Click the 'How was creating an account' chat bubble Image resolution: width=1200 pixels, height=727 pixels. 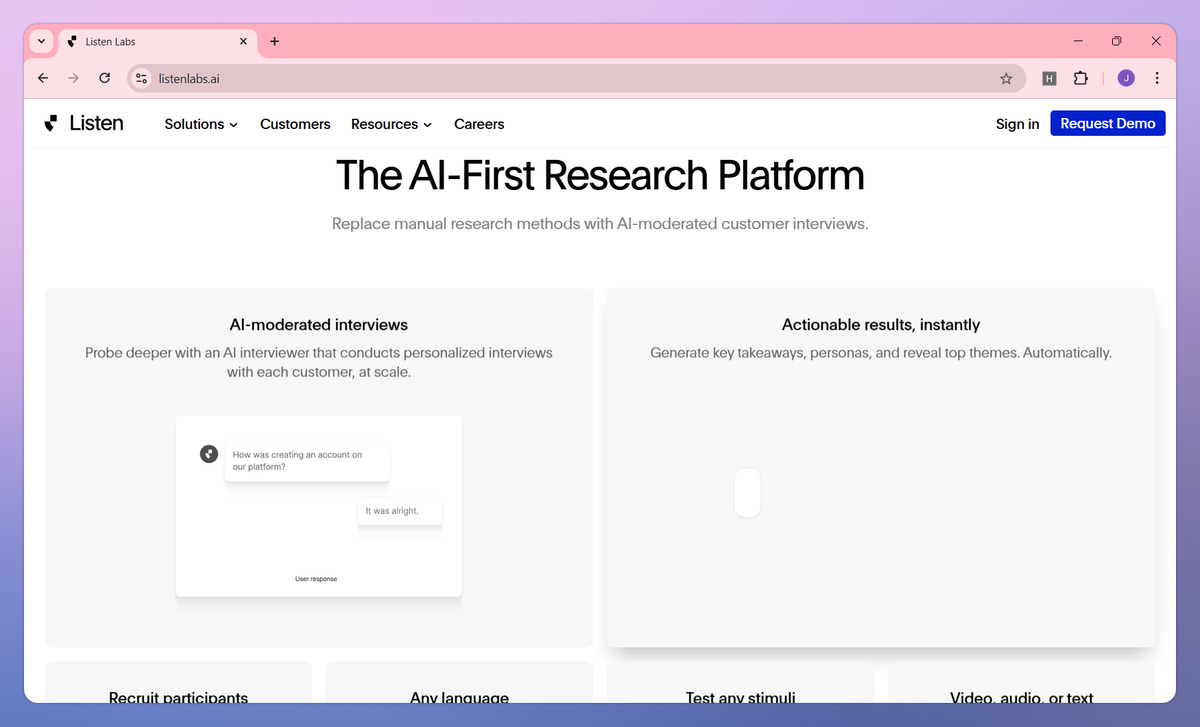coord(307,461)
